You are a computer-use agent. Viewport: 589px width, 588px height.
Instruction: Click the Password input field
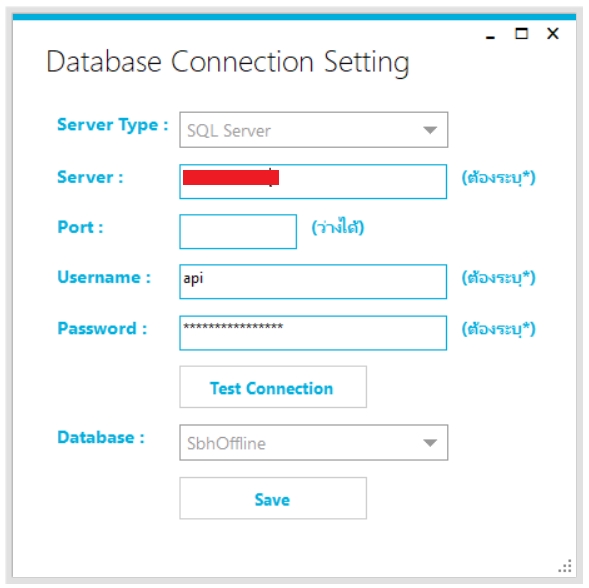coord(313,333)
